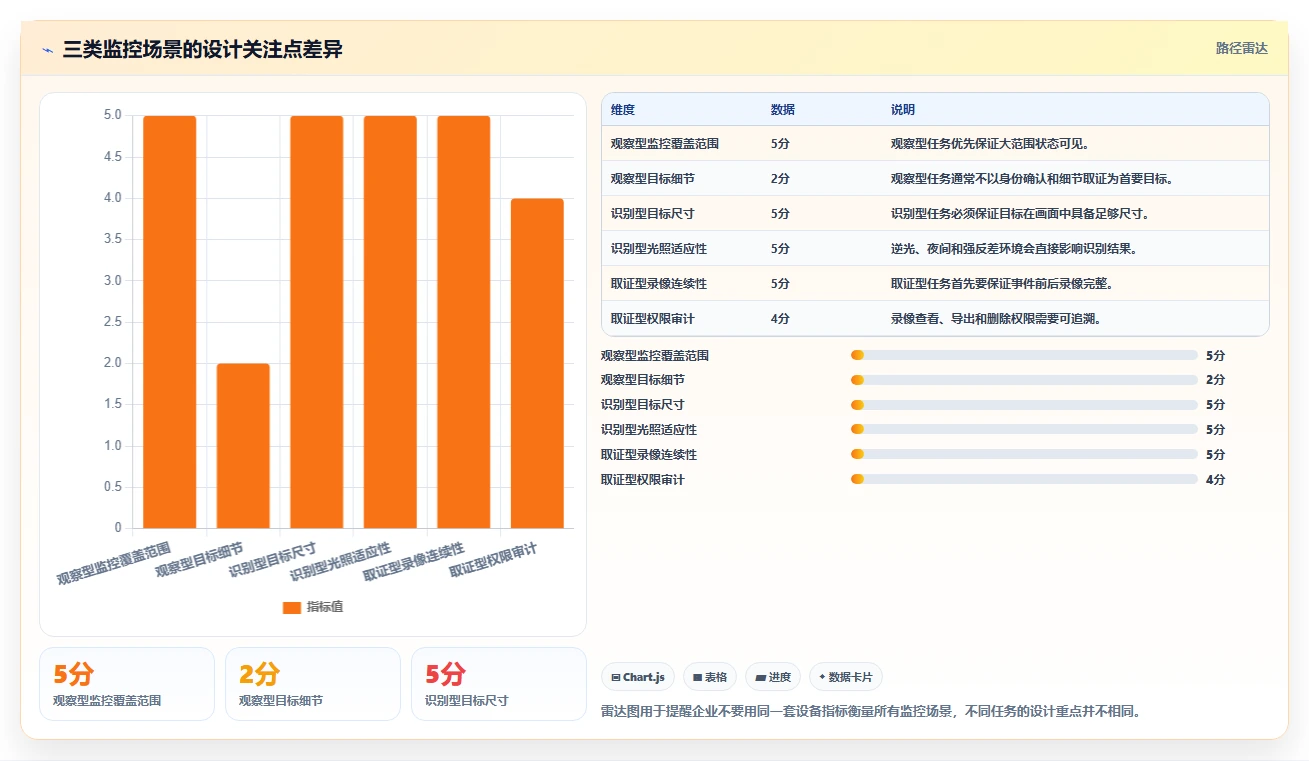The width and height of the screenshot is (1309, 761).
Task: Click the 2分 value in the table's 观察型目标细节 row
Action: [780, 179]
